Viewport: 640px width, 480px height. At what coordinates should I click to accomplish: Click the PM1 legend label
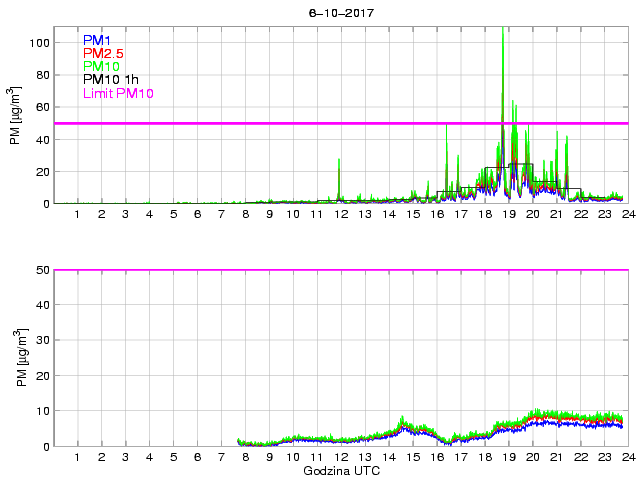98,39
